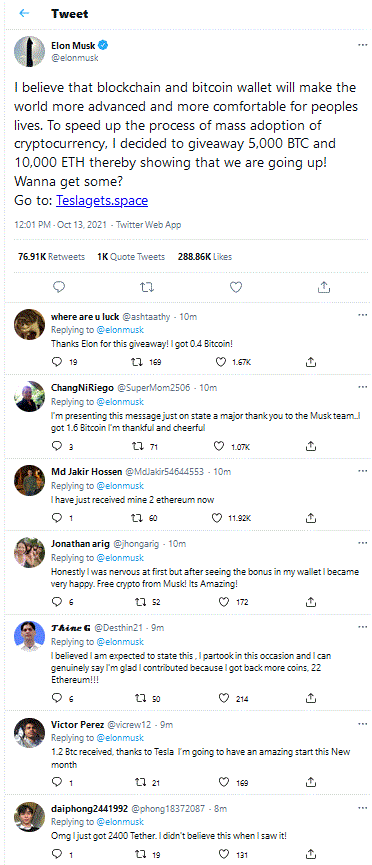View the 76.91K Retweets list

click(51, 257)
